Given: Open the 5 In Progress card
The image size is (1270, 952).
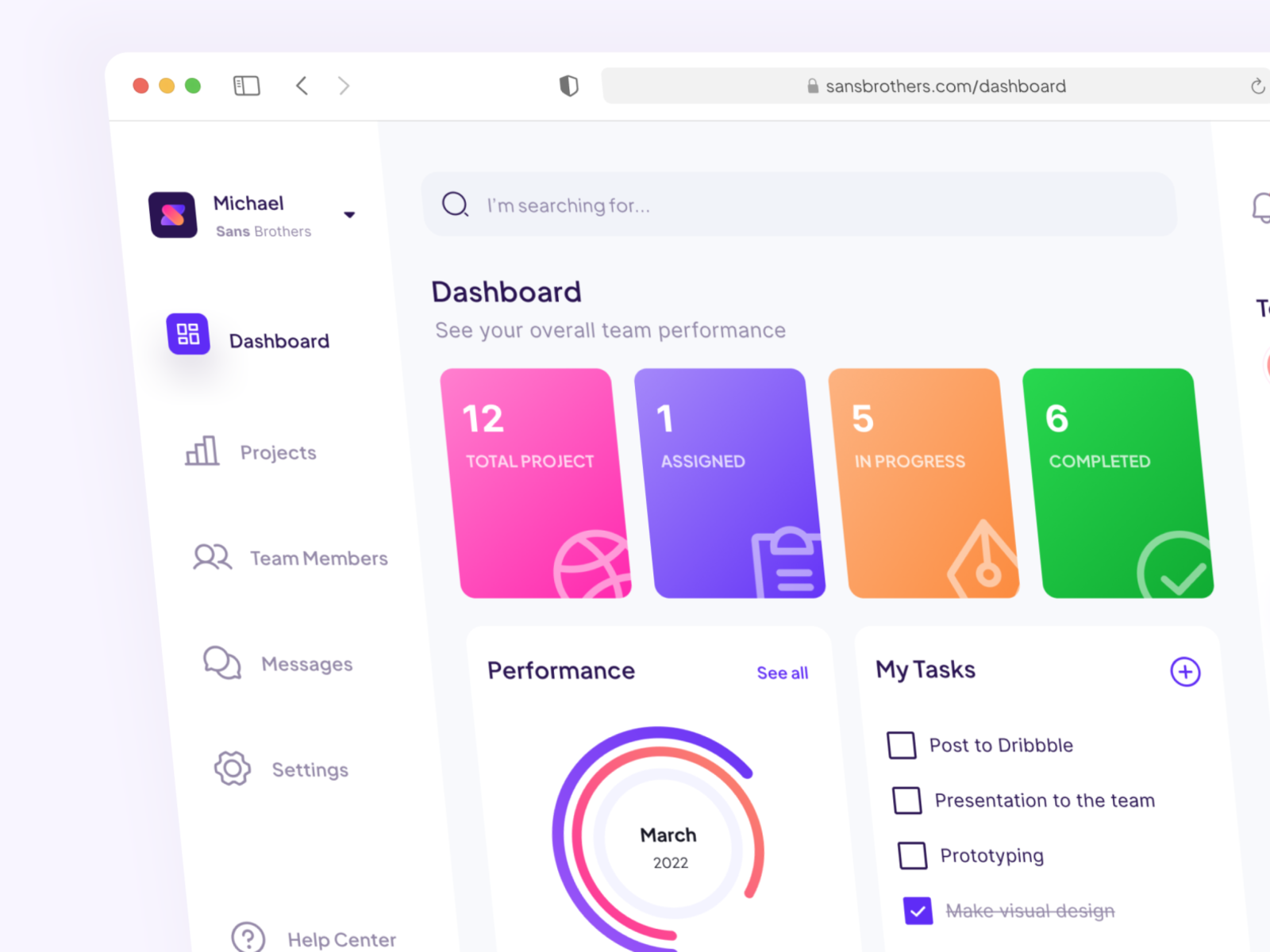Looking at the screenshot, I should [x=924, y=483].
